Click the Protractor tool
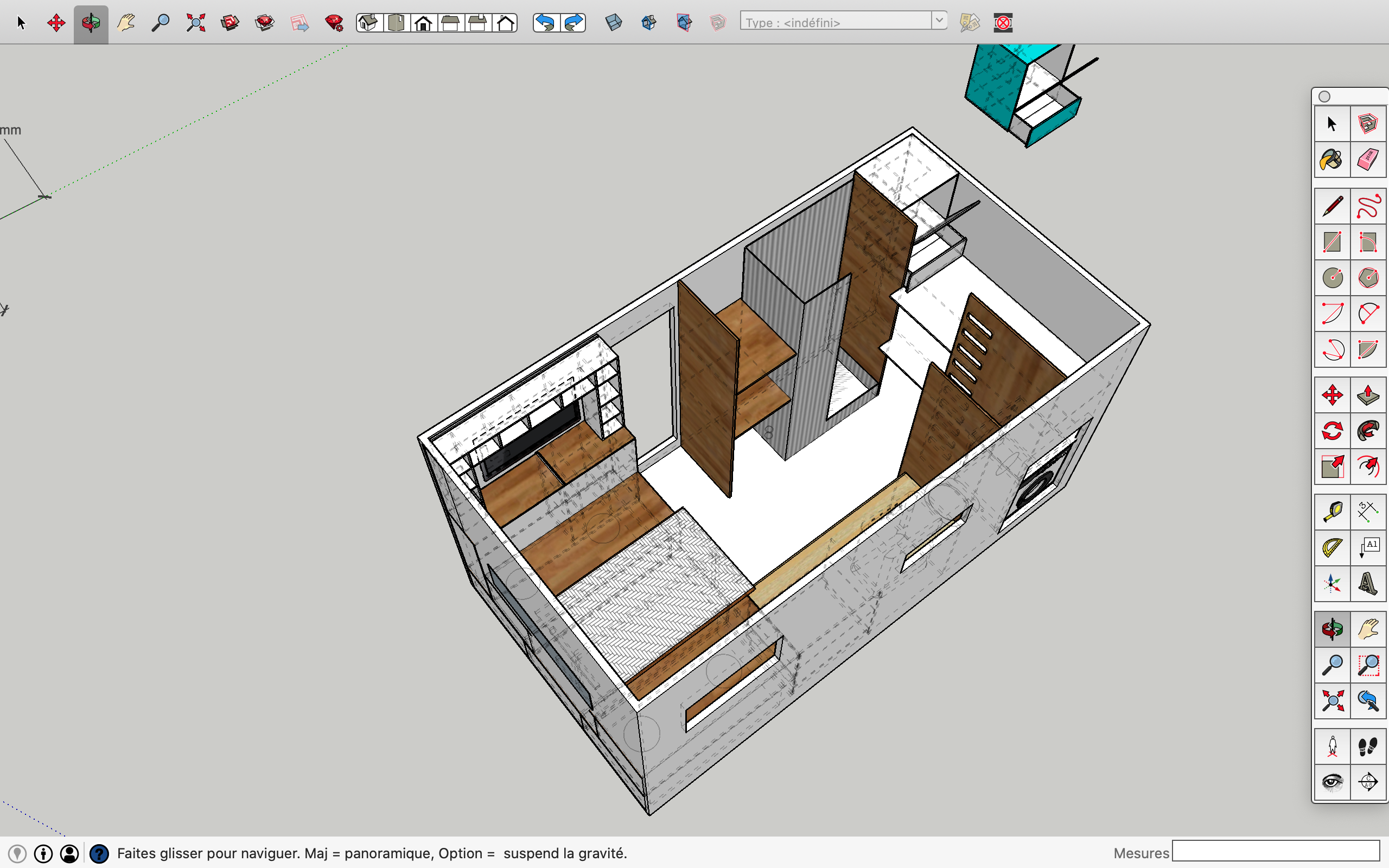1389x868 pixels. click(x=1331, y=547)
